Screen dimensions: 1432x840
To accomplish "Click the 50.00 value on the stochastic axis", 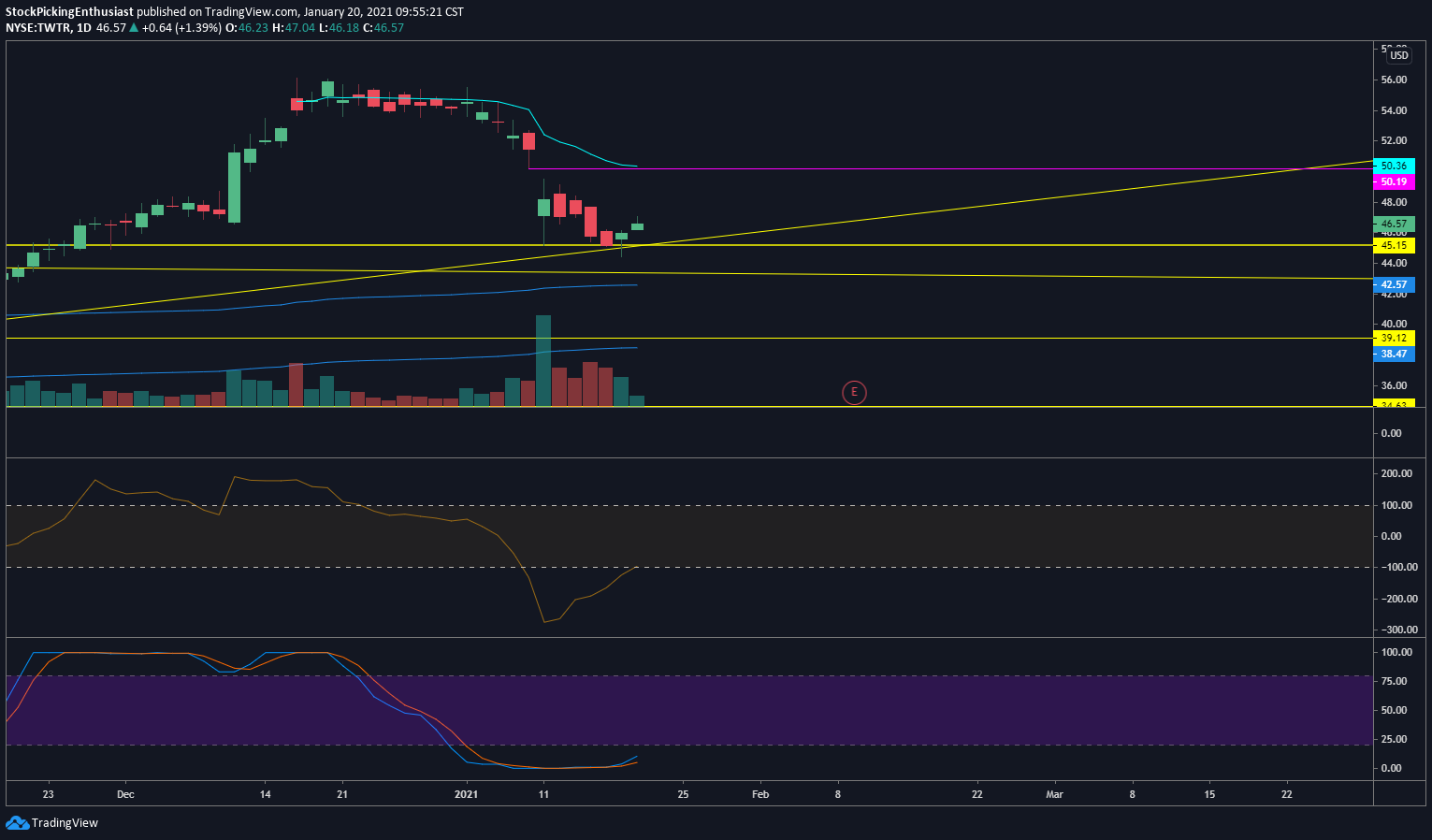I will coord(1394,710).
